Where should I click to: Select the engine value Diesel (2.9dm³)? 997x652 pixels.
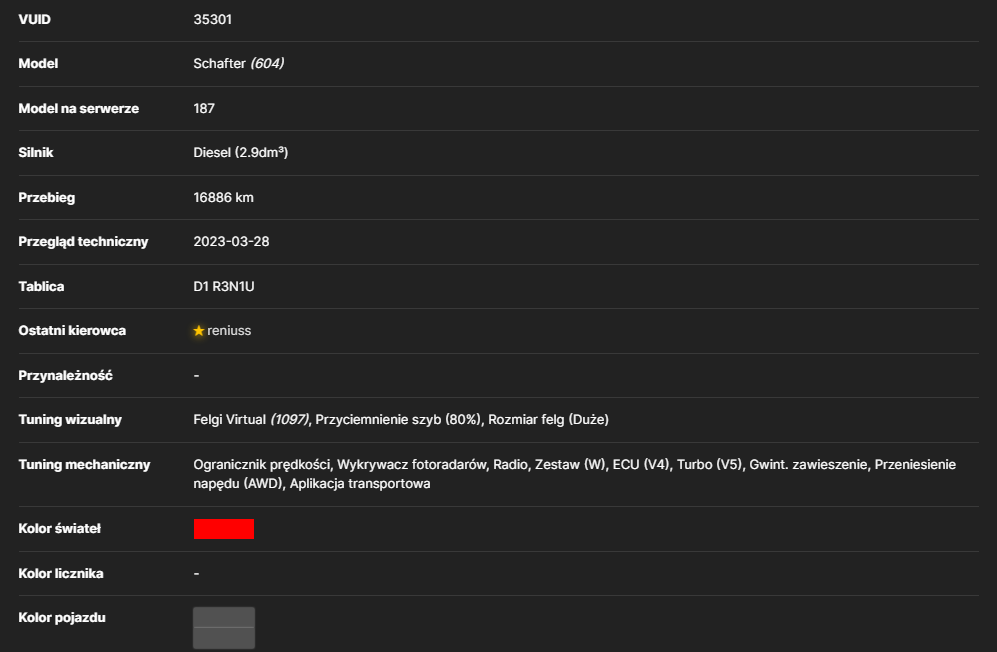(240, 153)
